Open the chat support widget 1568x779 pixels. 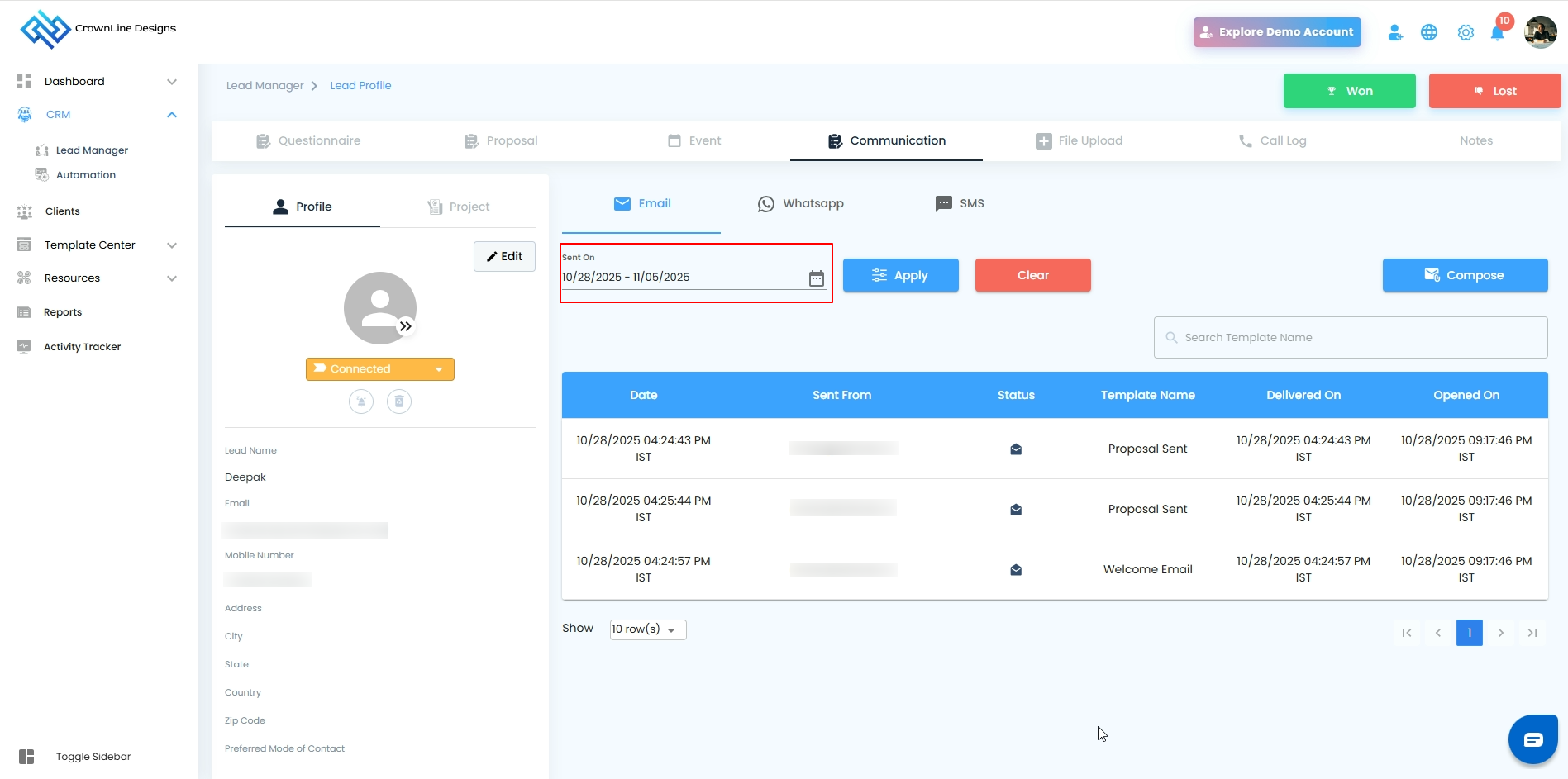click(x=1533, y=739)
